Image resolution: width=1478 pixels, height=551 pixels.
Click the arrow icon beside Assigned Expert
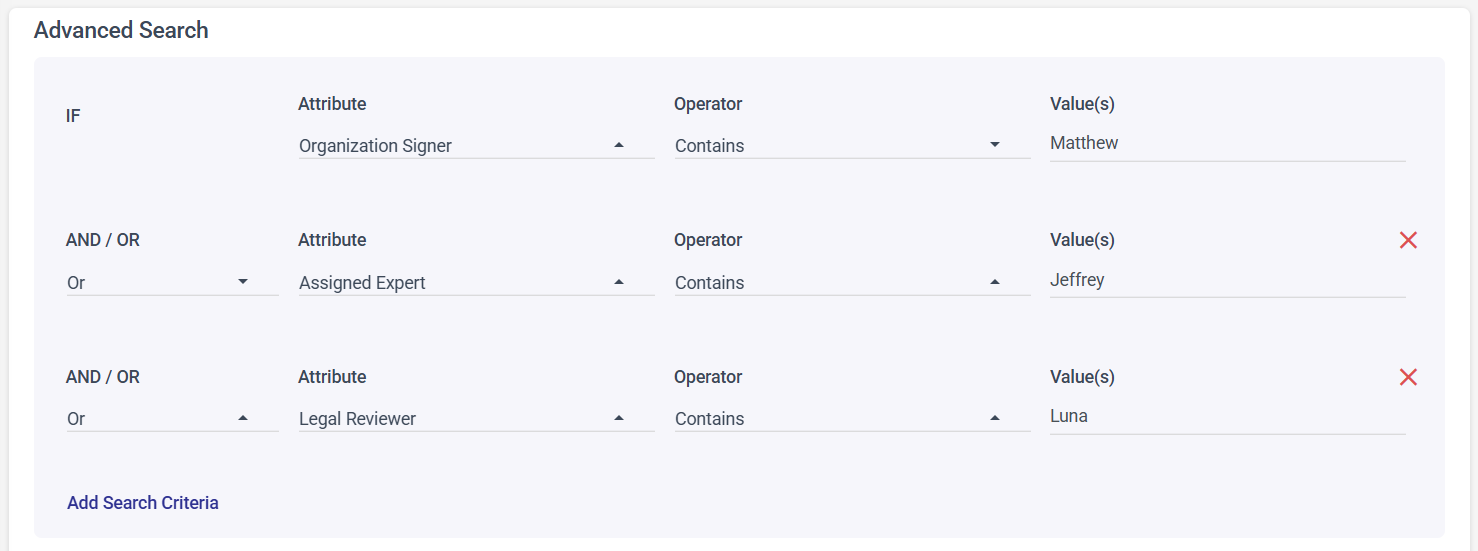coord(619,282)
